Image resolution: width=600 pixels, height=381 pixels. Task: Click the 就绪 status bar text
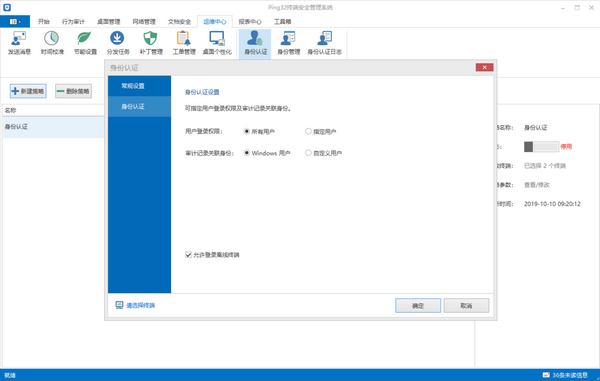tap(10, 376)
